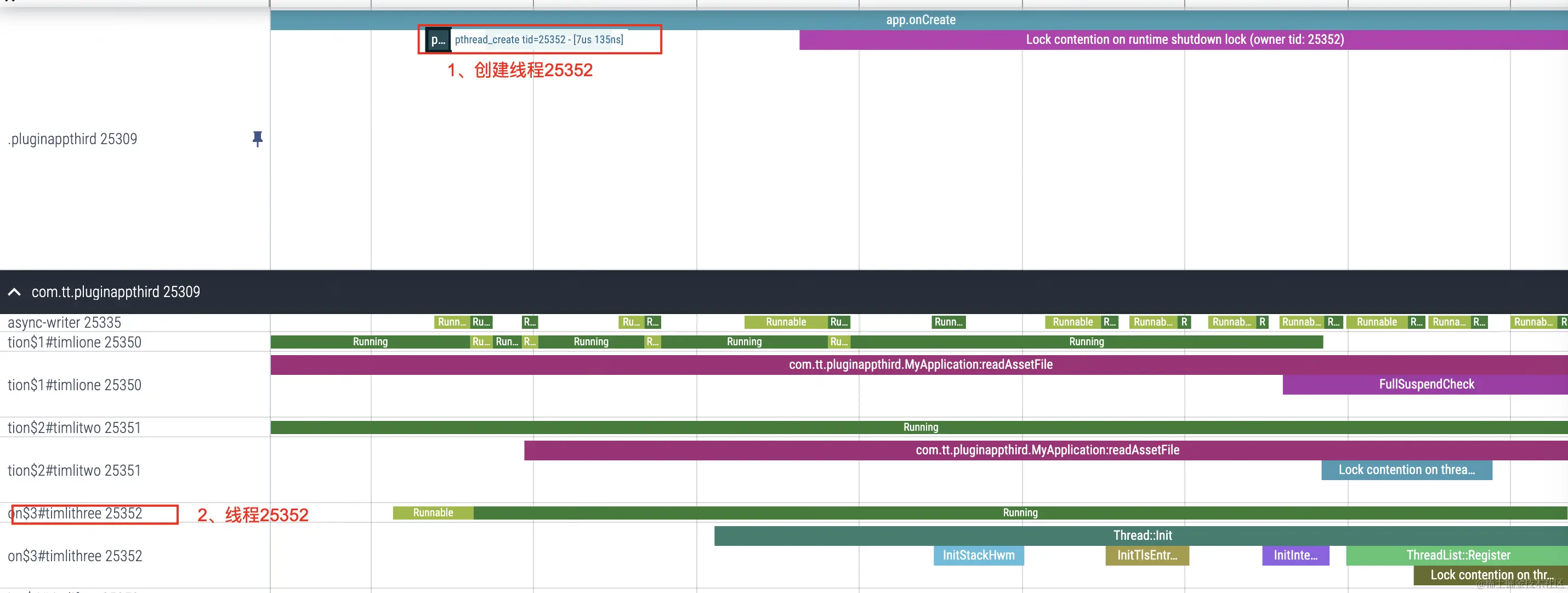Select the readAssetFile slice on timlione 25350
The height and width of the screenshot is (593, 1568).
click(x=921, y=364)
